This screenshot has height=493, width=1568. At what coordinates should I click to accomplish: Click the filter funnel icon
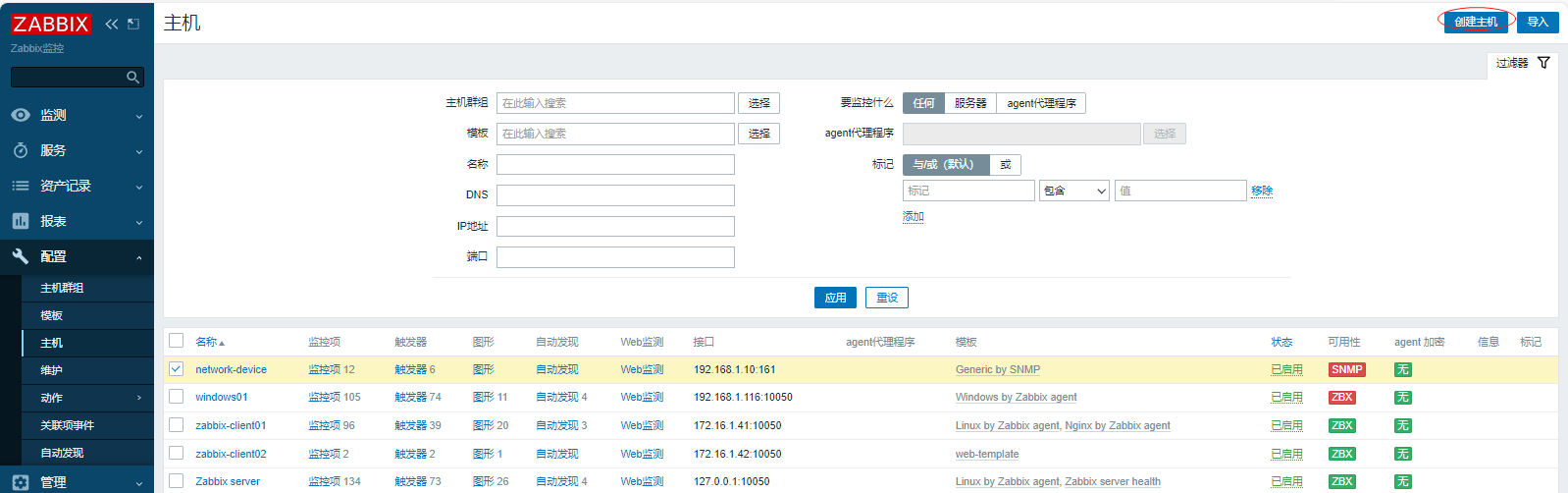click(1543, 63)
